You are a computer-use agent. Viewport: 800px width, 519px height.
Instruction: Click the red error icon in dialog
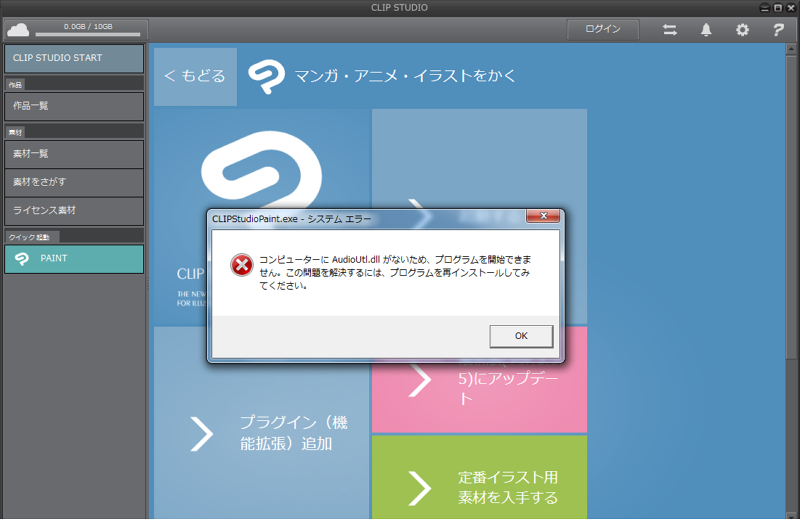point(241,265)
